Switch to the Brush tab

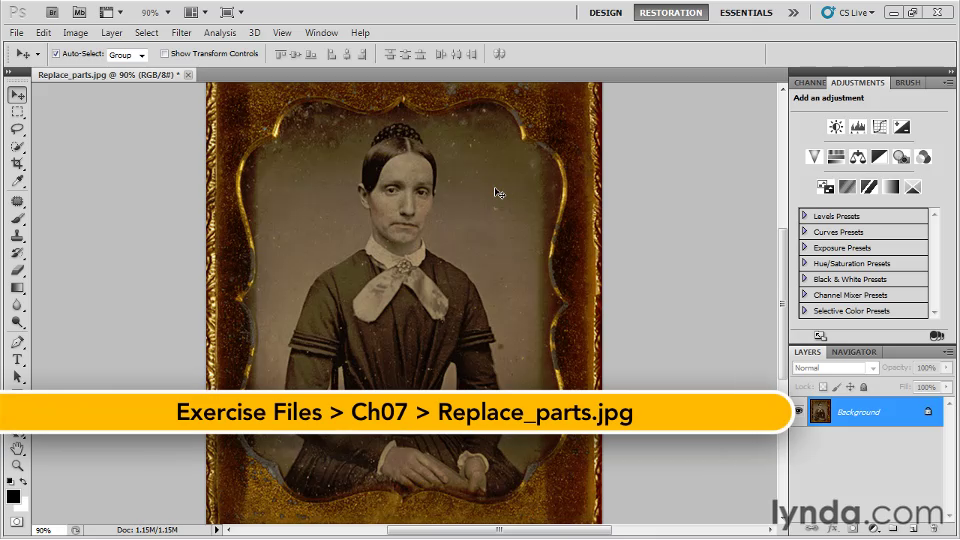pyautogui.click(x=907, y=83)
